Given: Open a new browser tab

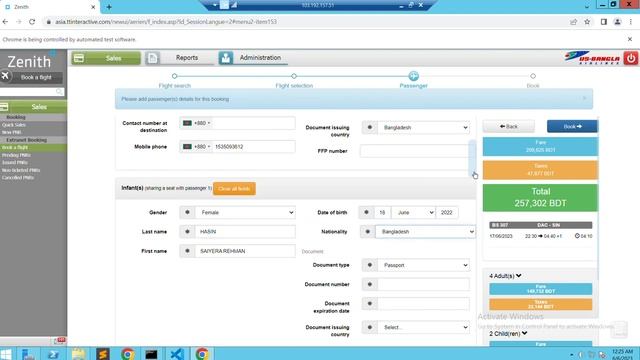Looking at the screenshot, I should (109, 7).
